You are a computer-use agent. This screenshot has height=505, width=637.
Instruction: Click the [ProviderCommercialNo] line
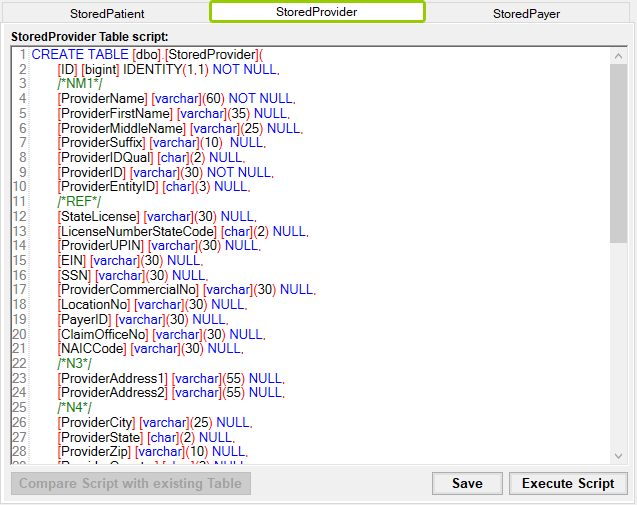tap(186, 289)
